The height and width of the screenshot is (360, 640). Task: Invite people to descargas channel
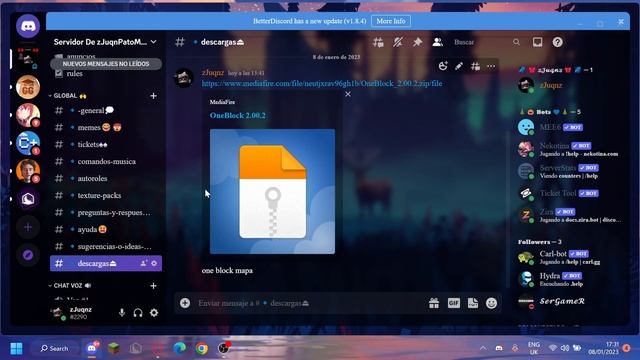[x=144, y=264]
